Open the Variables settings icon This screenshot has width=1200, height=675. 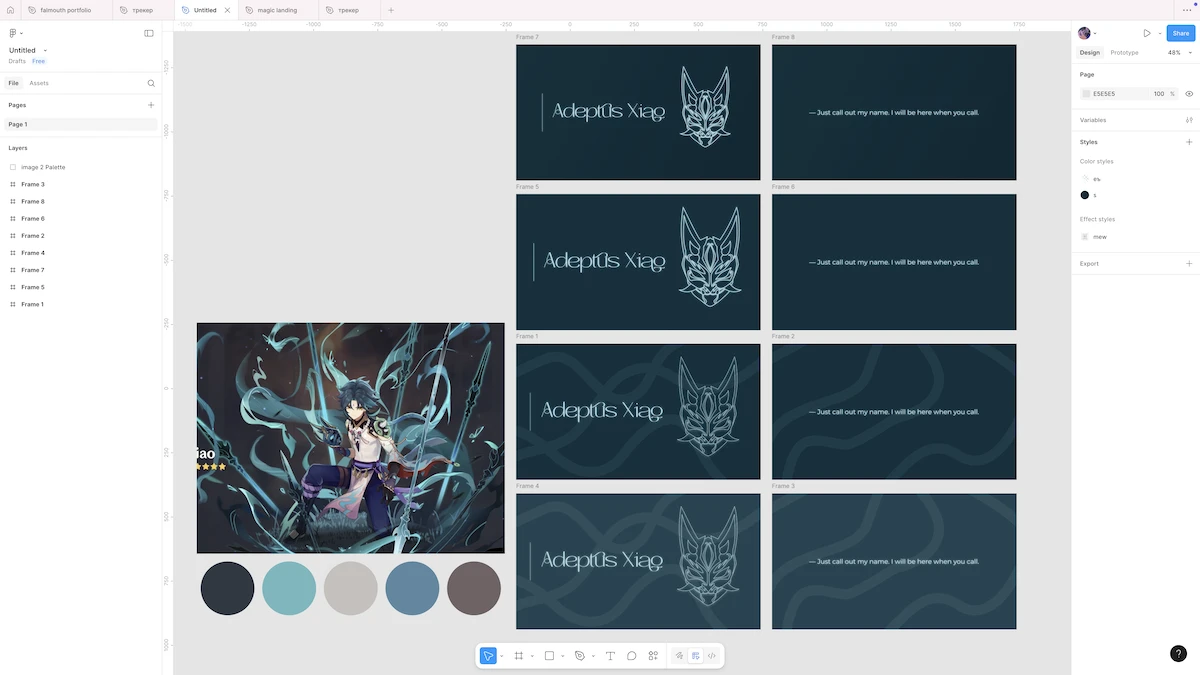click(x=1189, y=120)
